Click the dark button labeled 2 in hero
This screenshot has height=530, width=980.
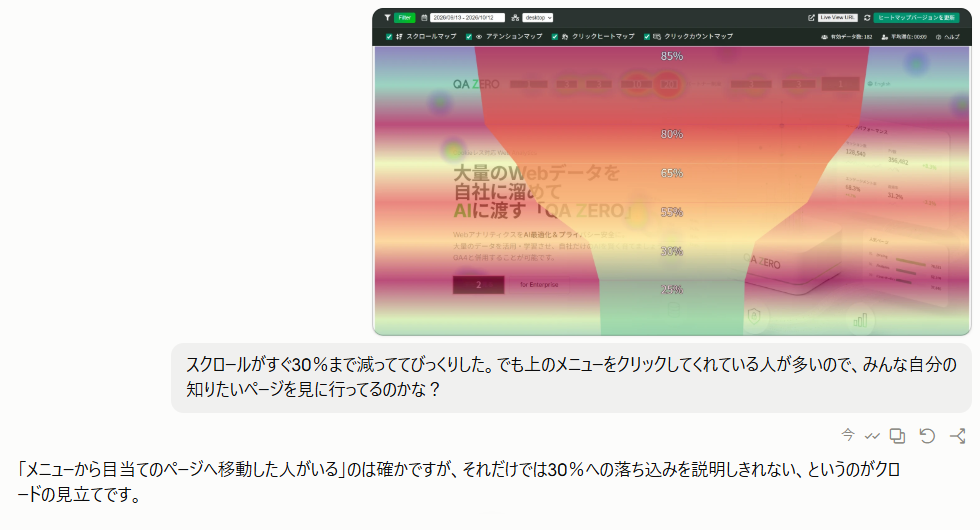coord(478,285)
